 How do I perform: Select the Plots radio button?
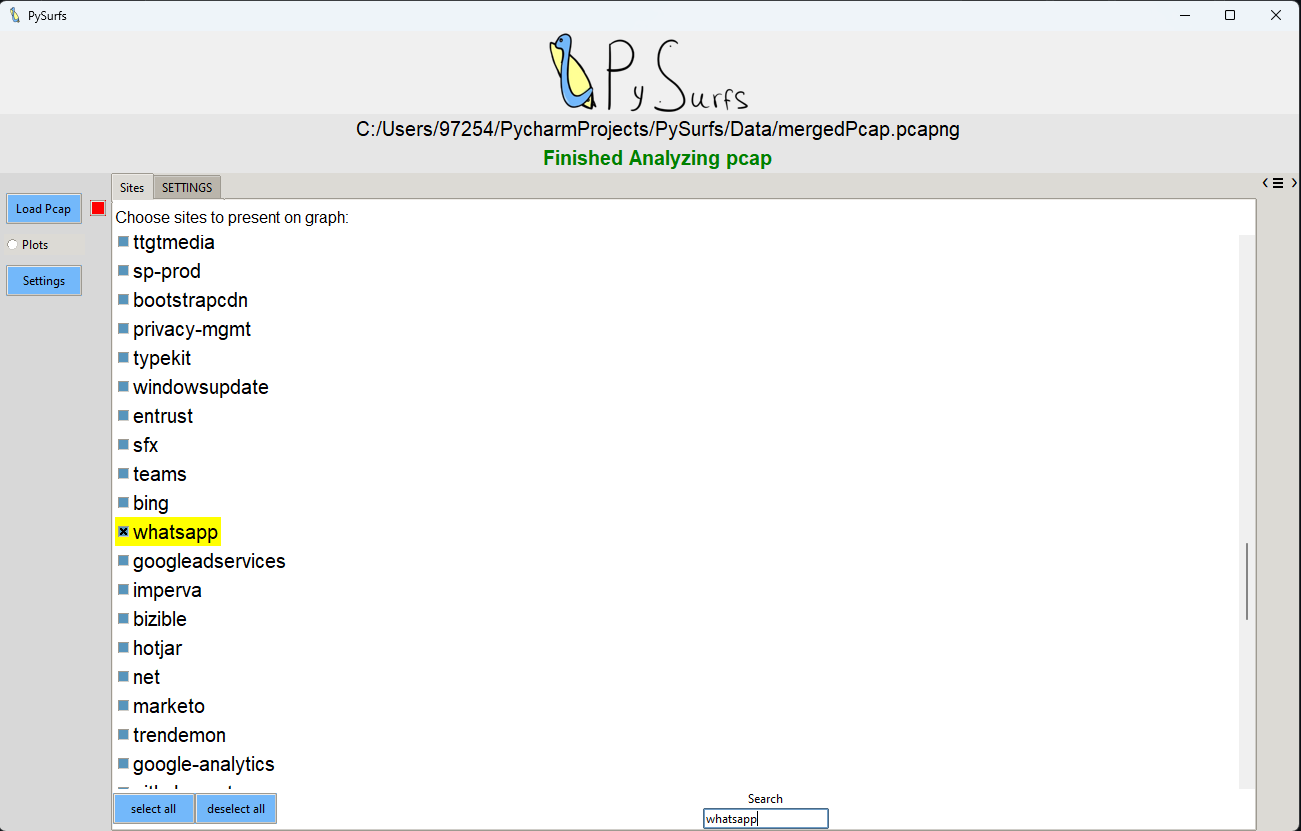pos(12,244)
